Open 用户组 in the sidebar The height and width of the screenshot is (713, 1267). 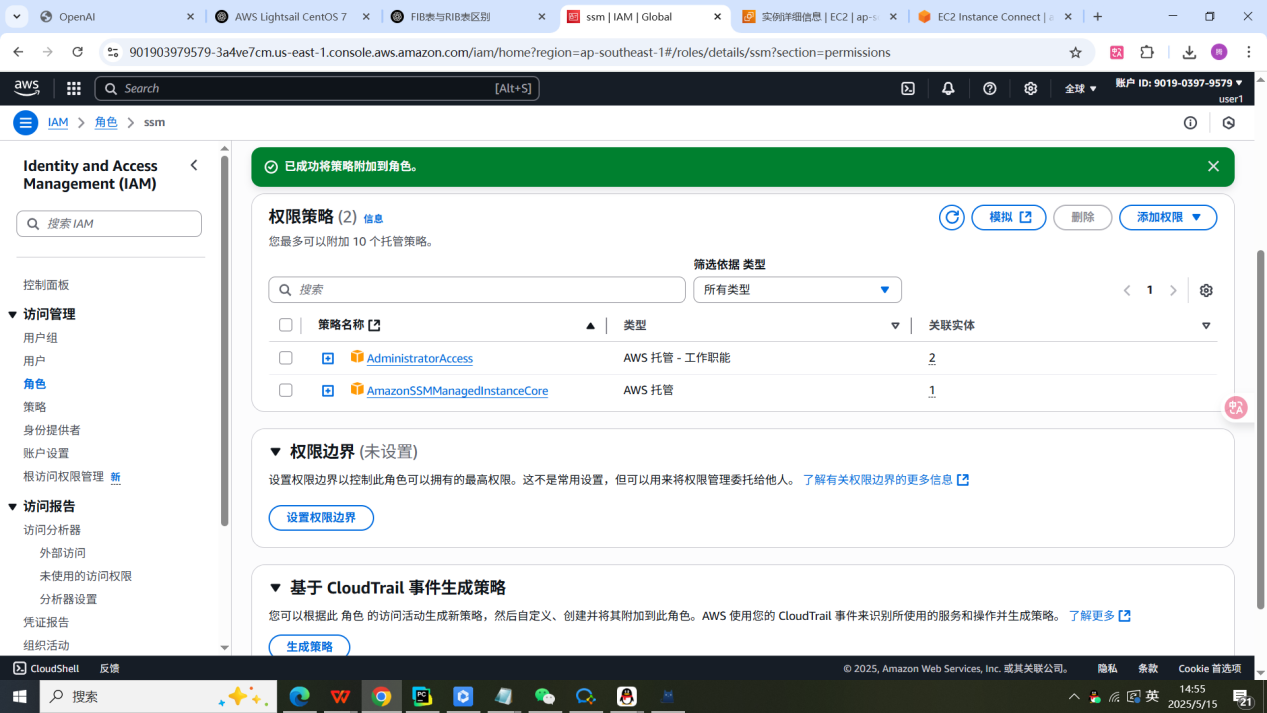[41, 338]
